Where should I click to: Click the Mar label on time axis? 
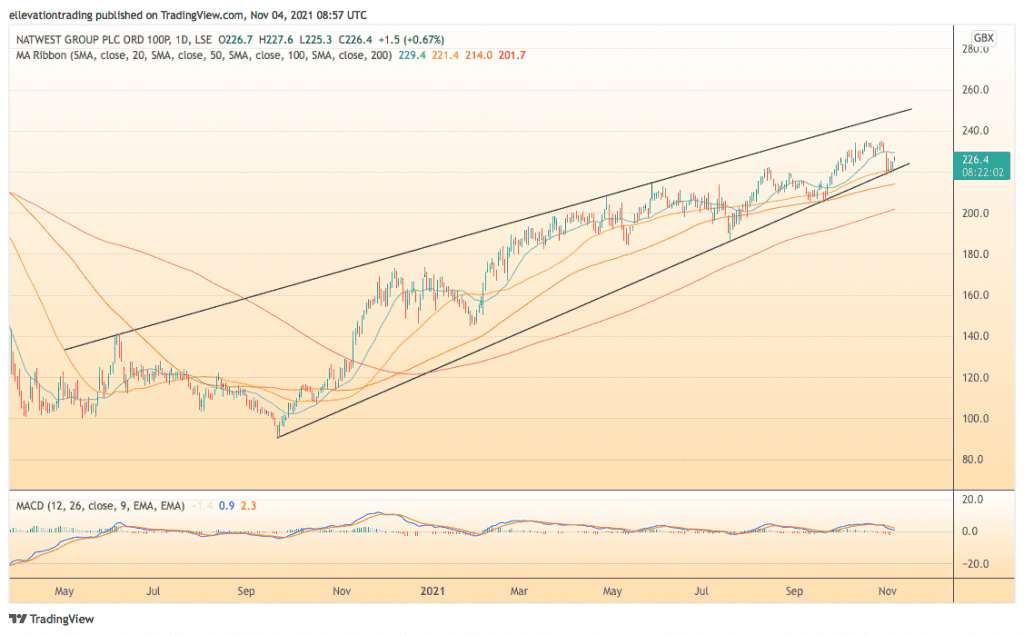pyautogui.click(x=519, y=591)
